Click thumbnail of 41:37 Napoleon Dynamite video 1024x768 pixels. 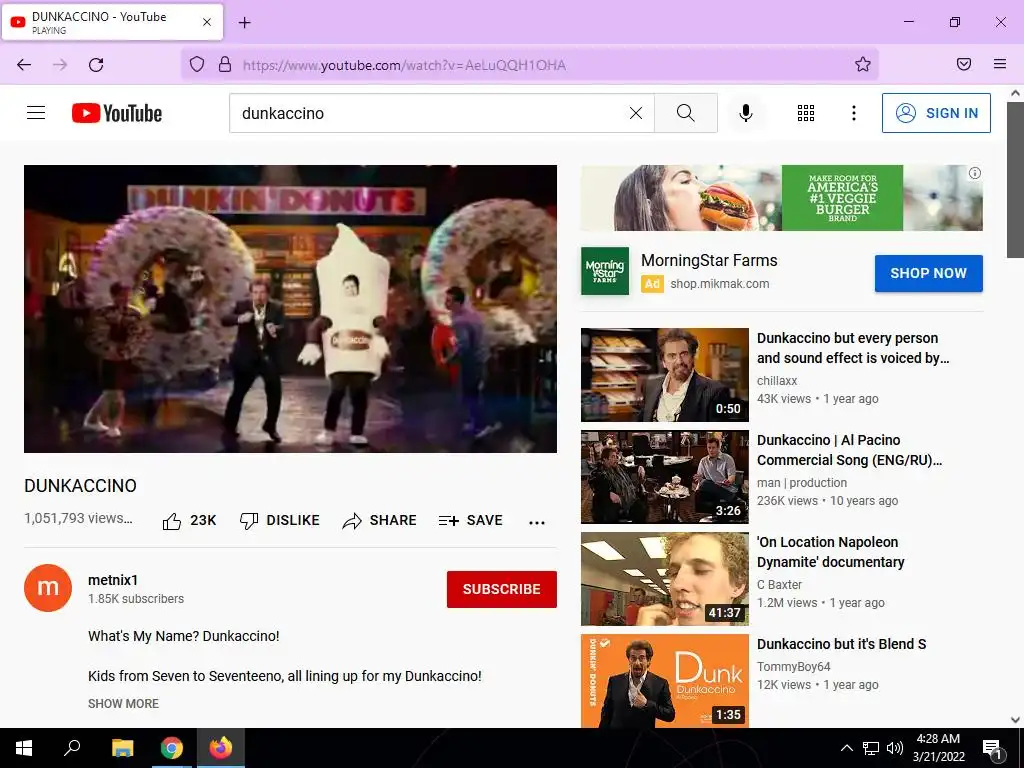[x=665, y=579]
